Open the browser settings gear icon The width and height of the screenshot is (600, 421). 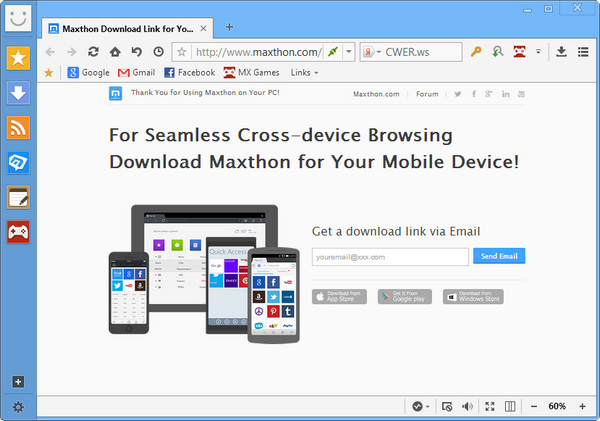(18, 407)
